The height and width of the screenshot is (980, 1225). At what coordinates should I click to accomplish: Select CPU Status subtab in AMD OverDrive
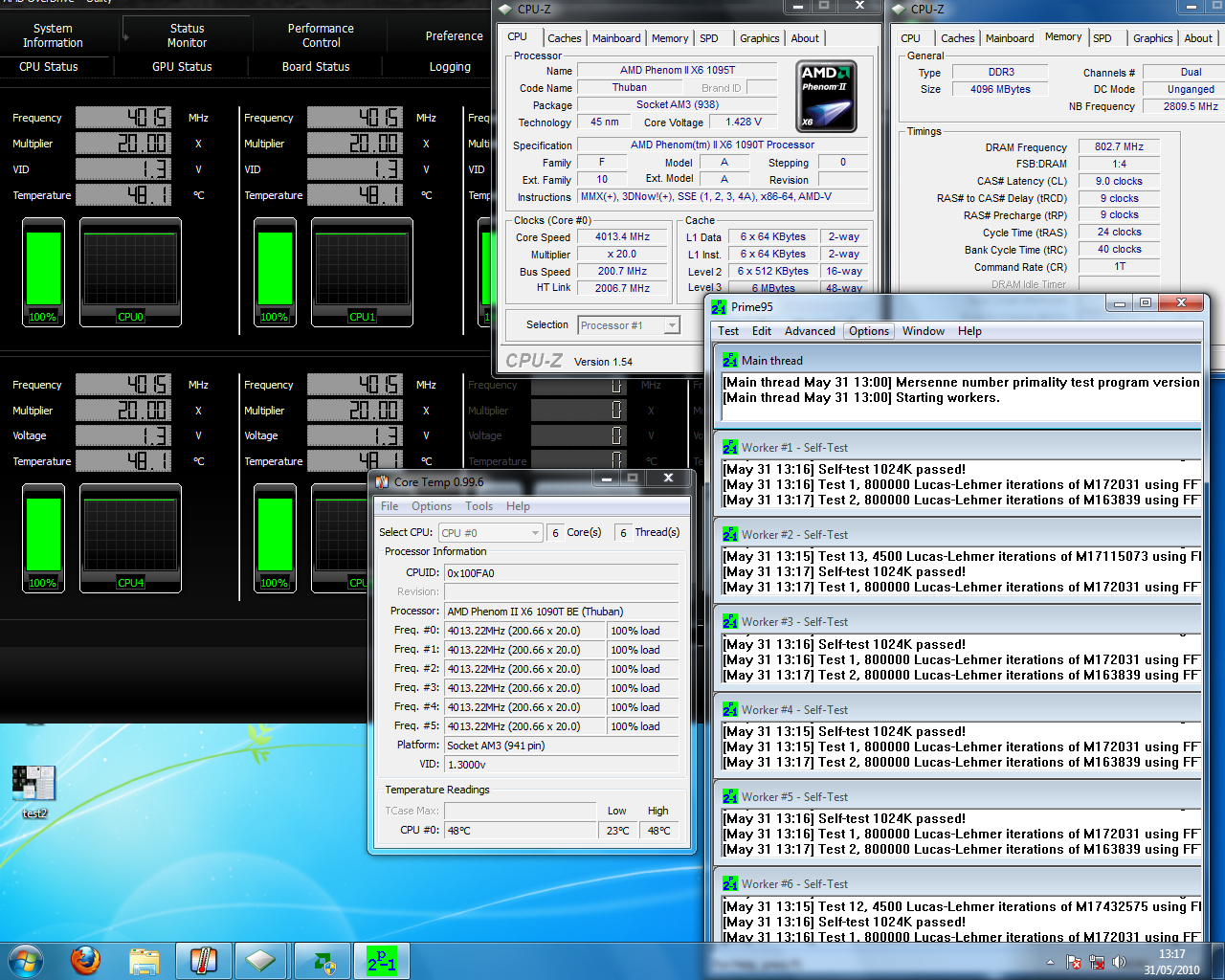point(49,66)
